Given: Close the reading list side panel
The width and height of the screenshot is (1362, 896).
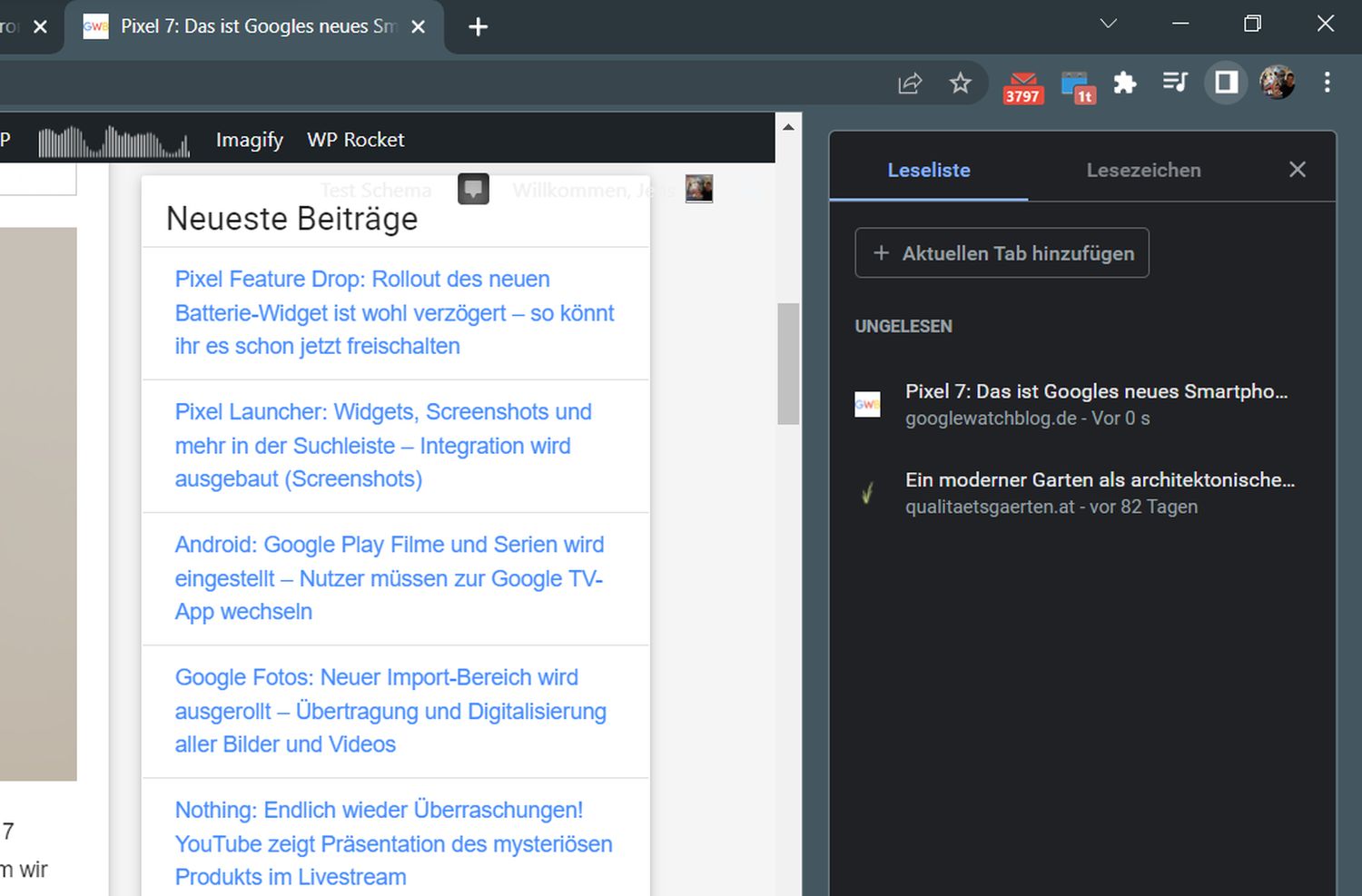Looking at the screenshot, I should pos(1297,170).
